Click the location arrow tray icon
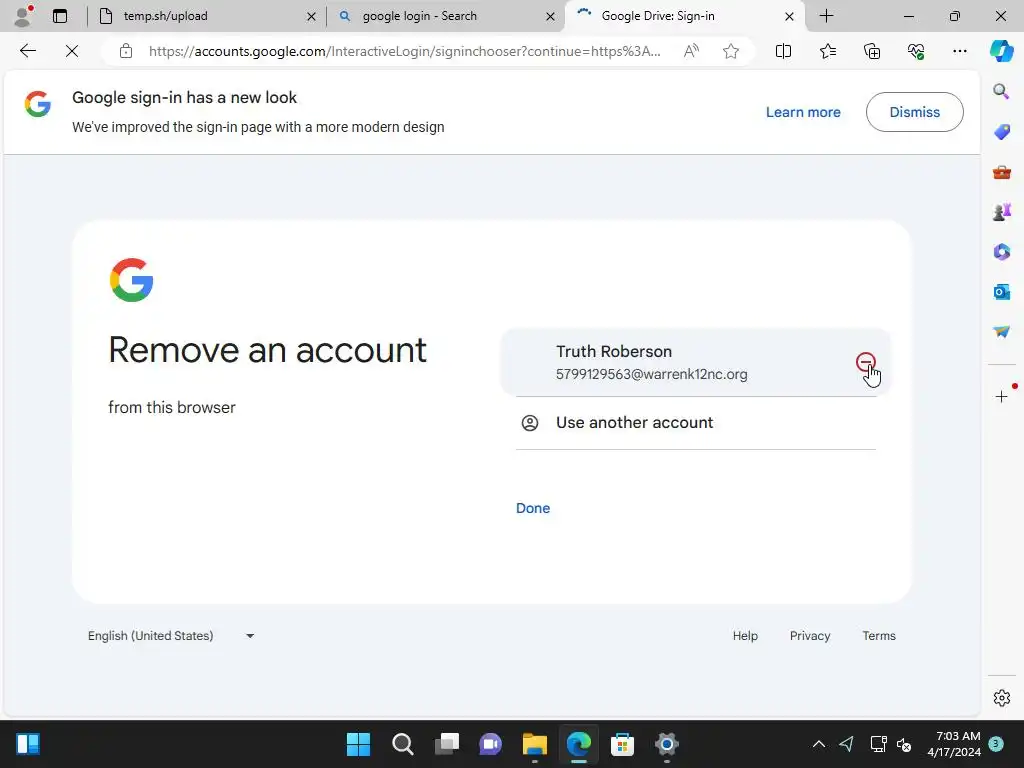The width and height of the screenshot is (1024, 768). 846,744
